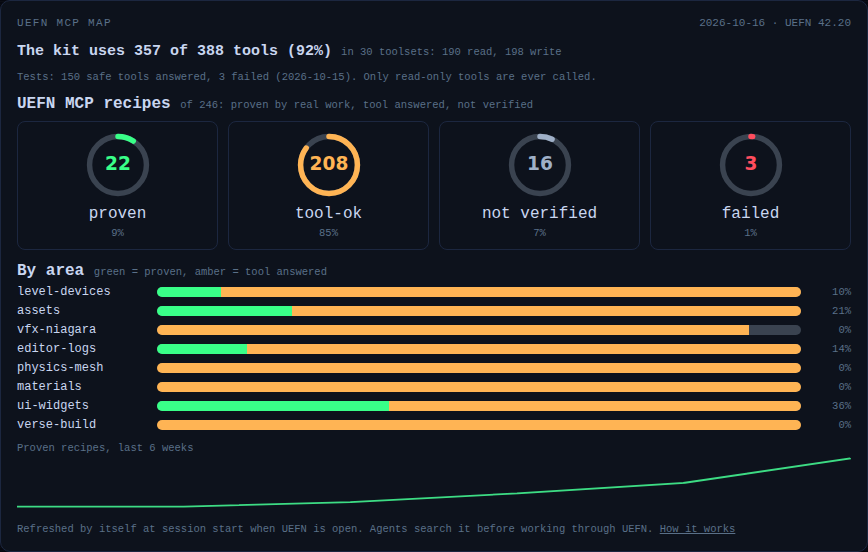Click the 21% value for assets
Screen dimensions: 868x552
tap(841, 311)
